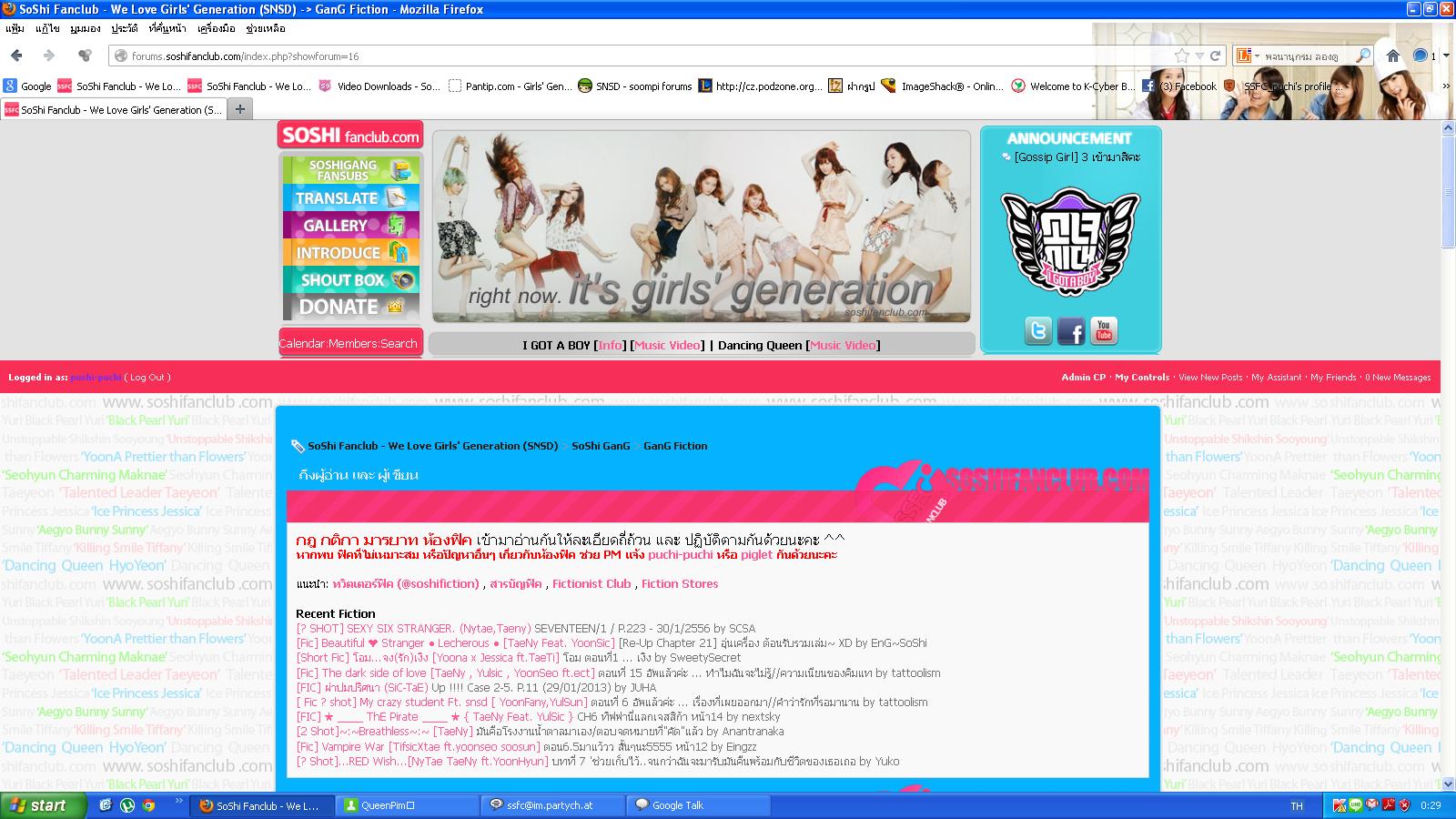Click View New Posts

coord(1210,378)
